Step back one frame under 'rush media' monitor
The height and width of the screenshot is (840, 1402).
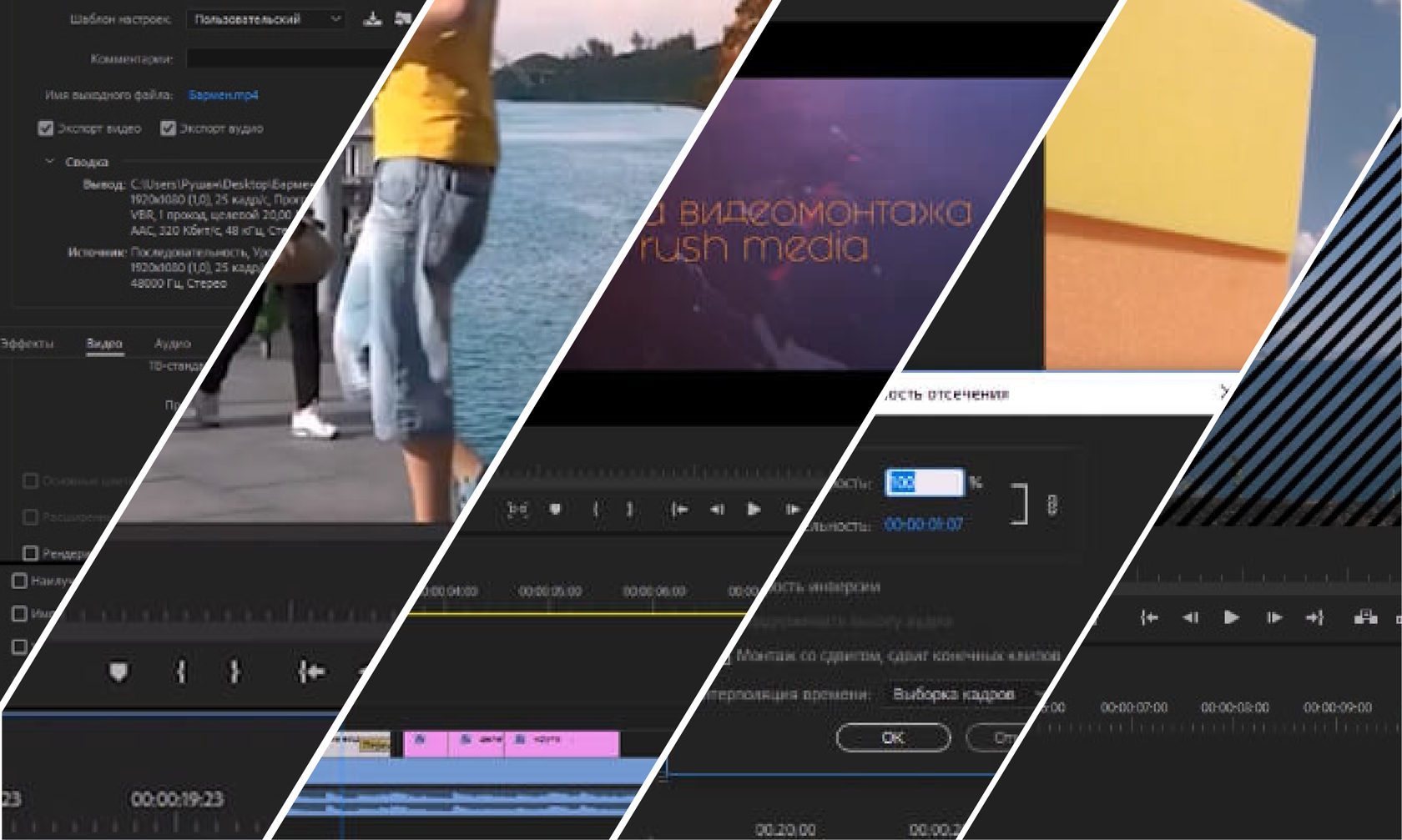click(x=717, y=509)
